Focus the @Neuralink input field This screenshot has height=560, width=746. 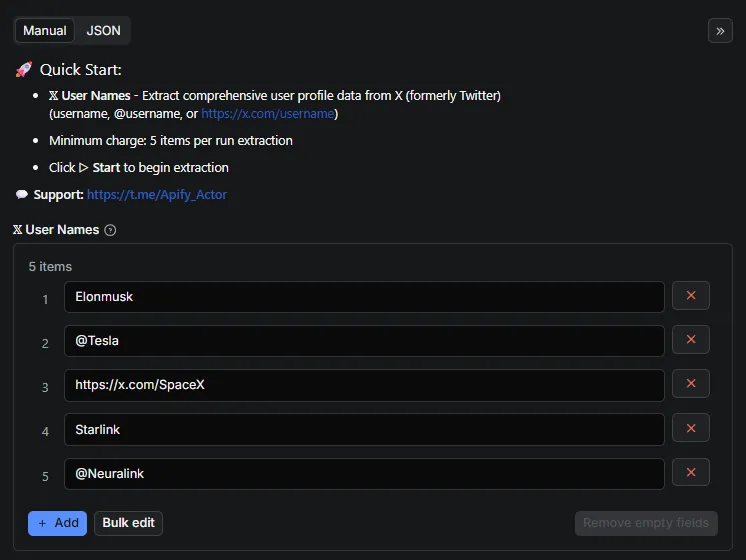point(364,474)
